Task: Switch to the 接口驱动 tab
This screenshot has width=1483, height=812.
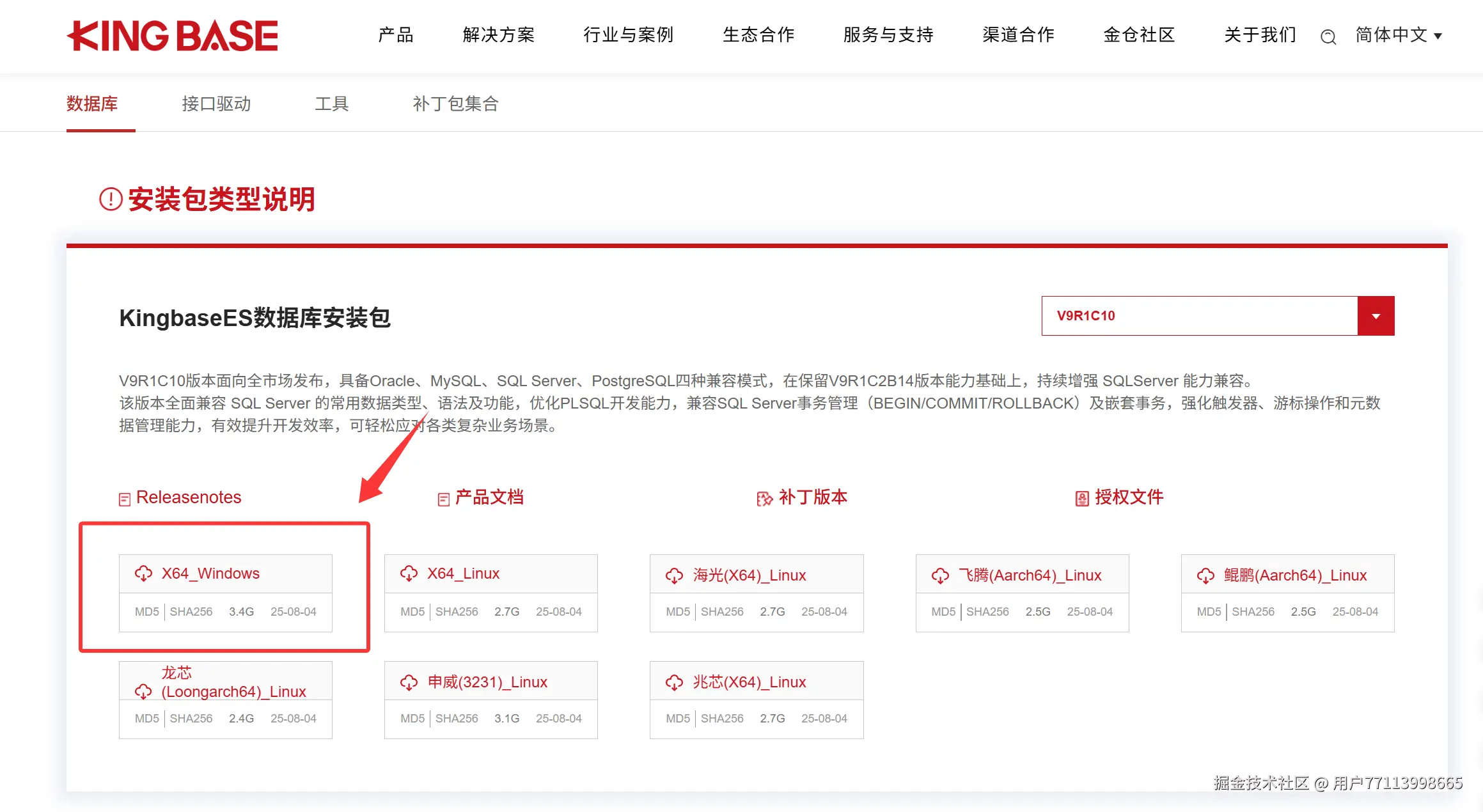Action: click(x=216, y=104)
